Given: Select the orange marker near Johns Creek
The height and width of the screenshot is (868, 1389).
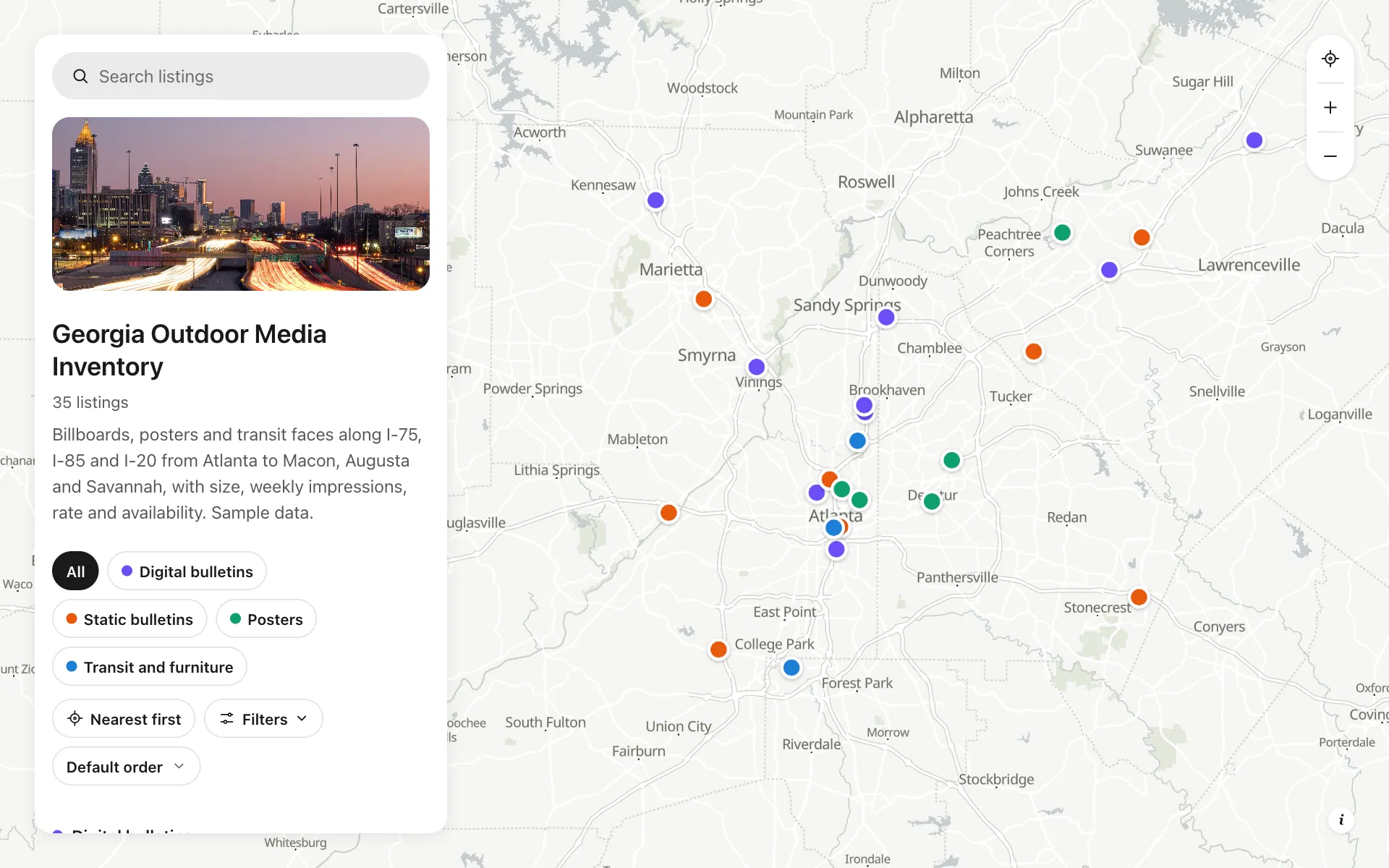Looking at the screenshot, I should 1142,237.
